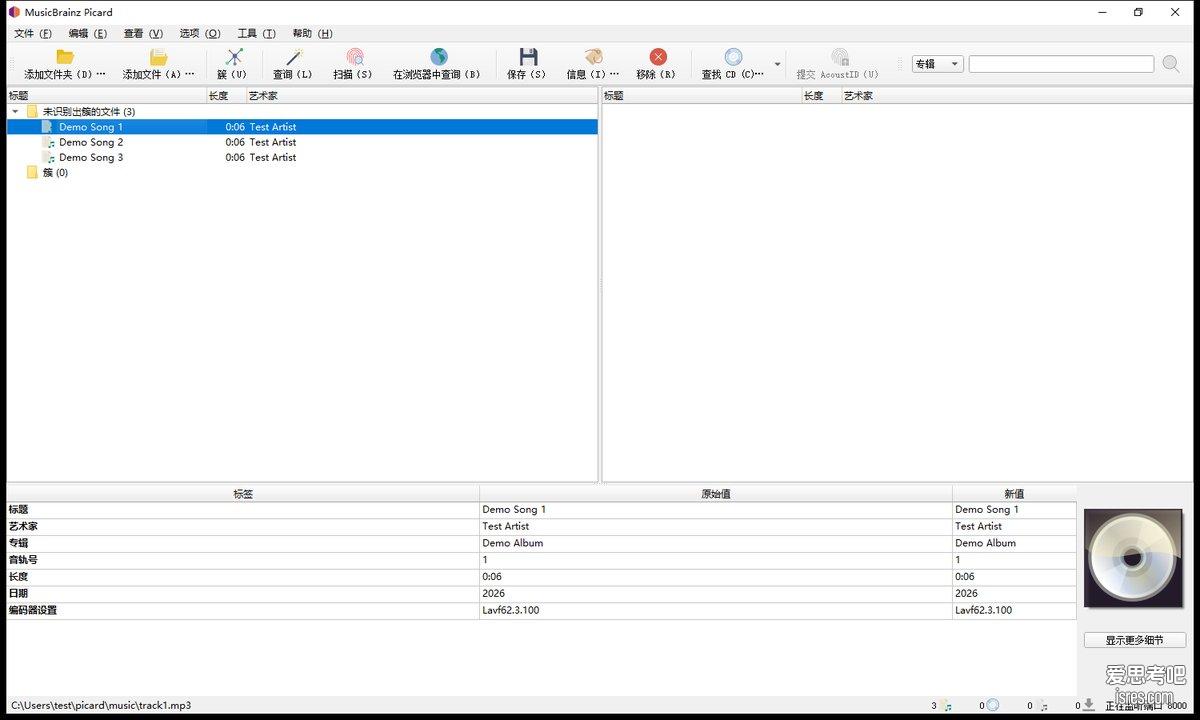Open the 工具 (T) menu
This screenshot has width=1200, height=720.
257,33
